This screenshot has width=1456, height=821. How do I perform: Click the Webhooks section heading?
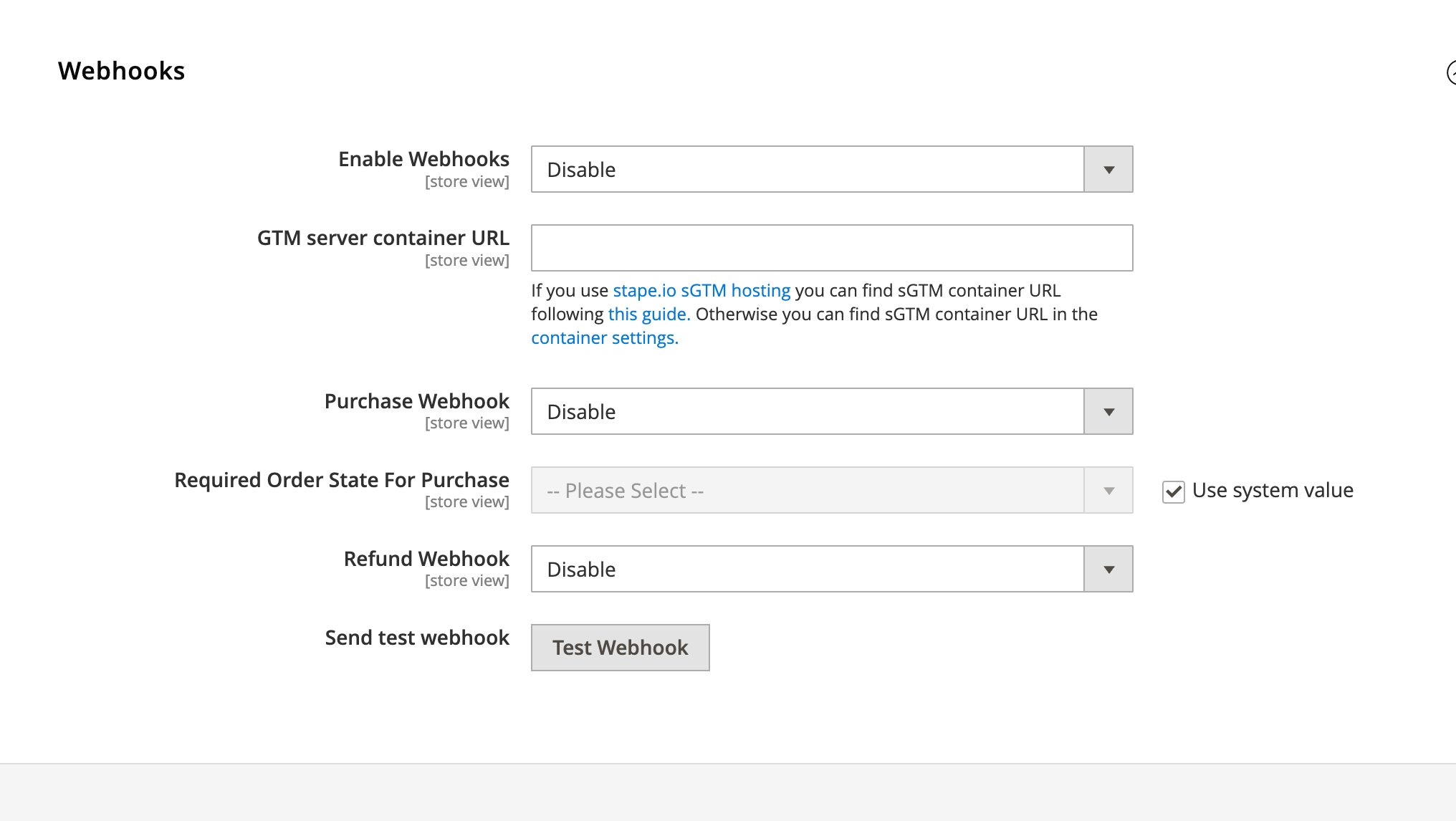(x=121, y=71)
